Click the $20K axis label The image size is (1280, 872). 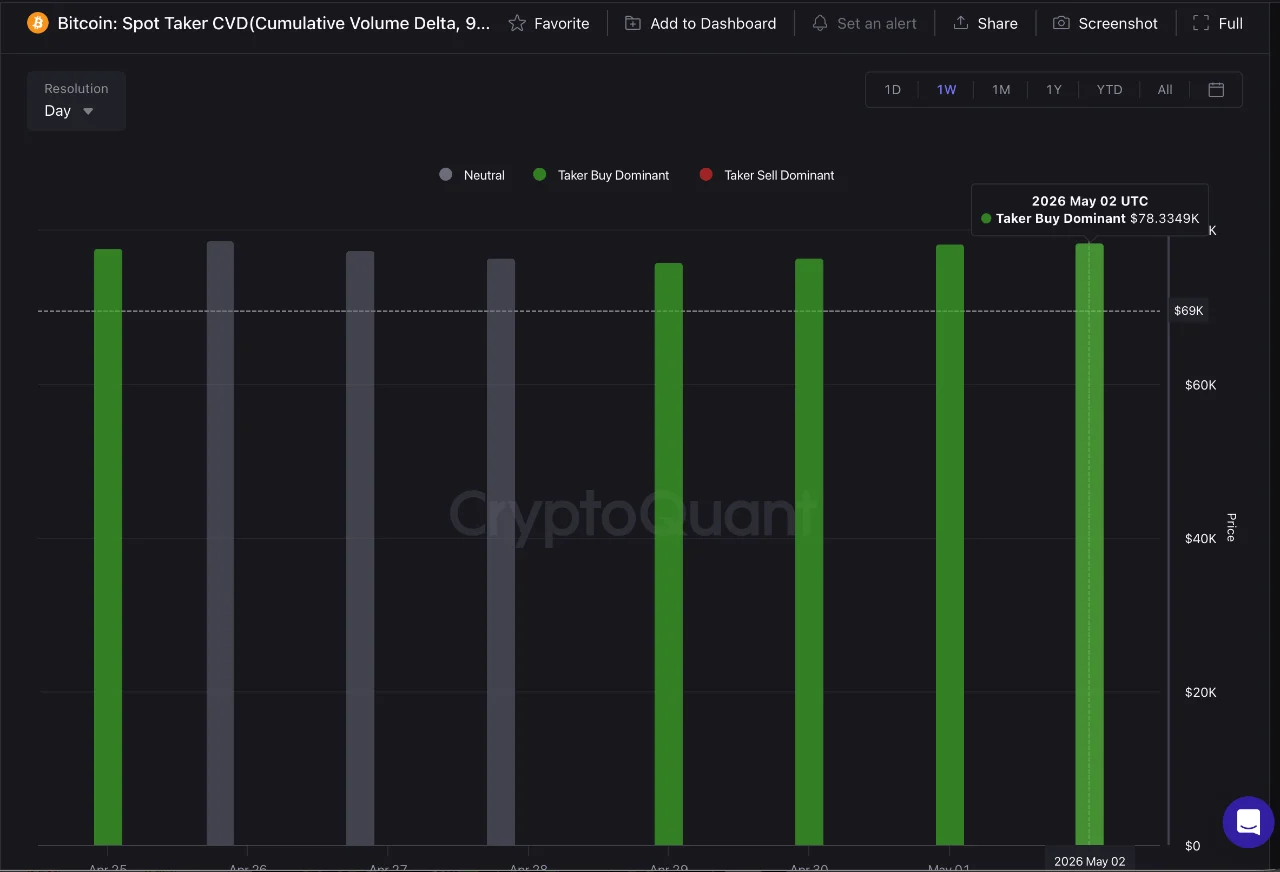click(1200, 692)
